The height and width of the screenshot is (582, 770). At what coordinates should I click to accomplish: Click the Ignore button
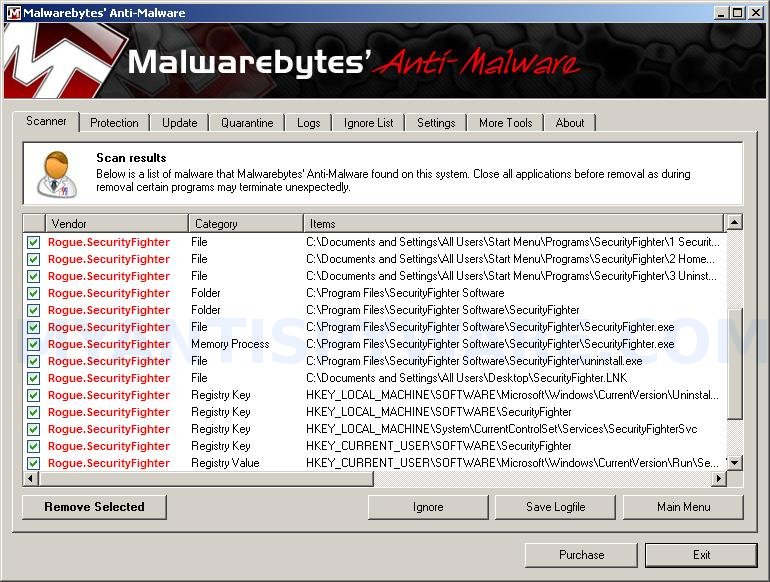click(428, 507)
